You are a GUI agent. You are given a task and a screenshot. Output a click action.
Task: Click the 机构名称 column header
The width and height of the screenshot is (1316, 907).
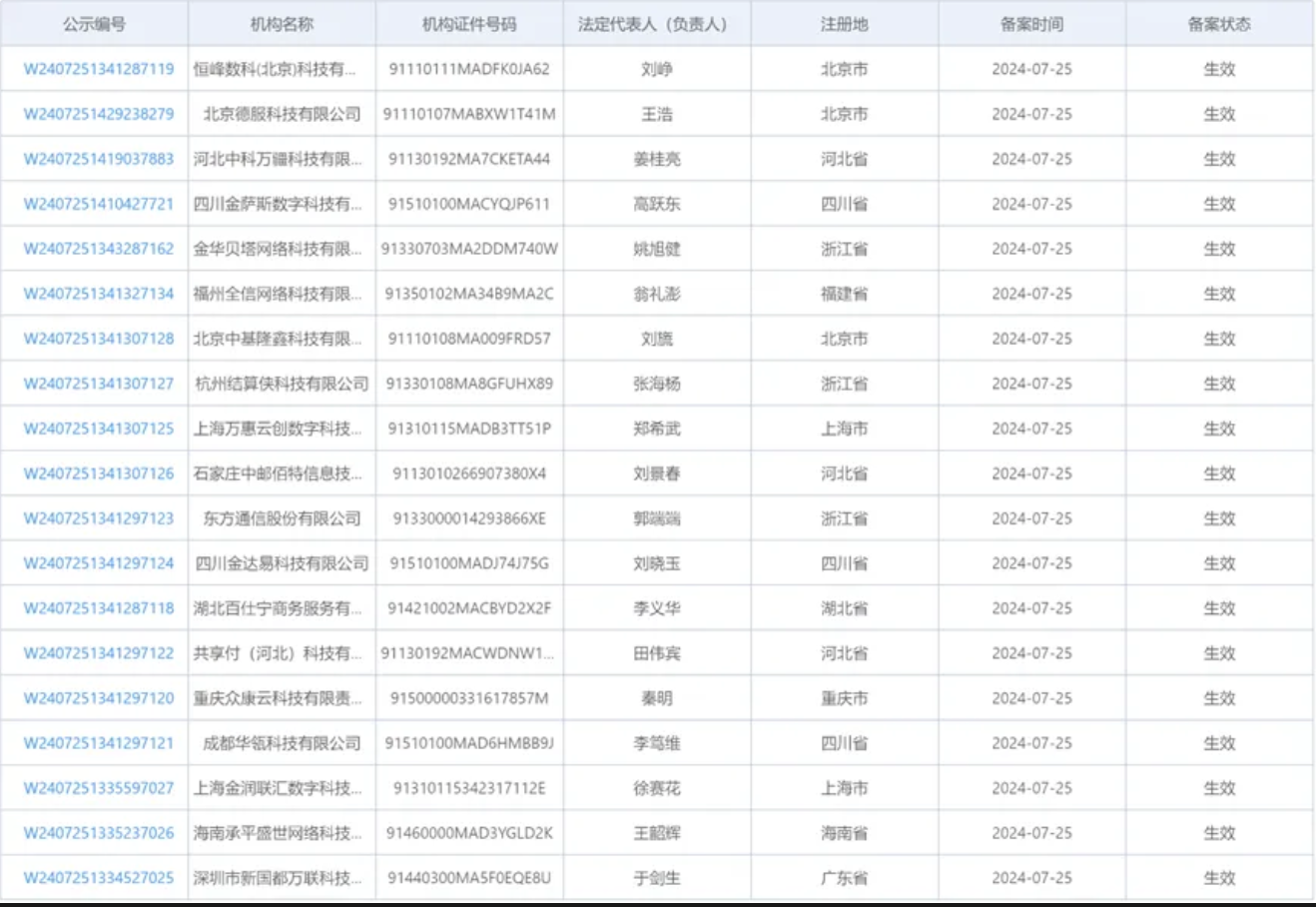point(282,24)
